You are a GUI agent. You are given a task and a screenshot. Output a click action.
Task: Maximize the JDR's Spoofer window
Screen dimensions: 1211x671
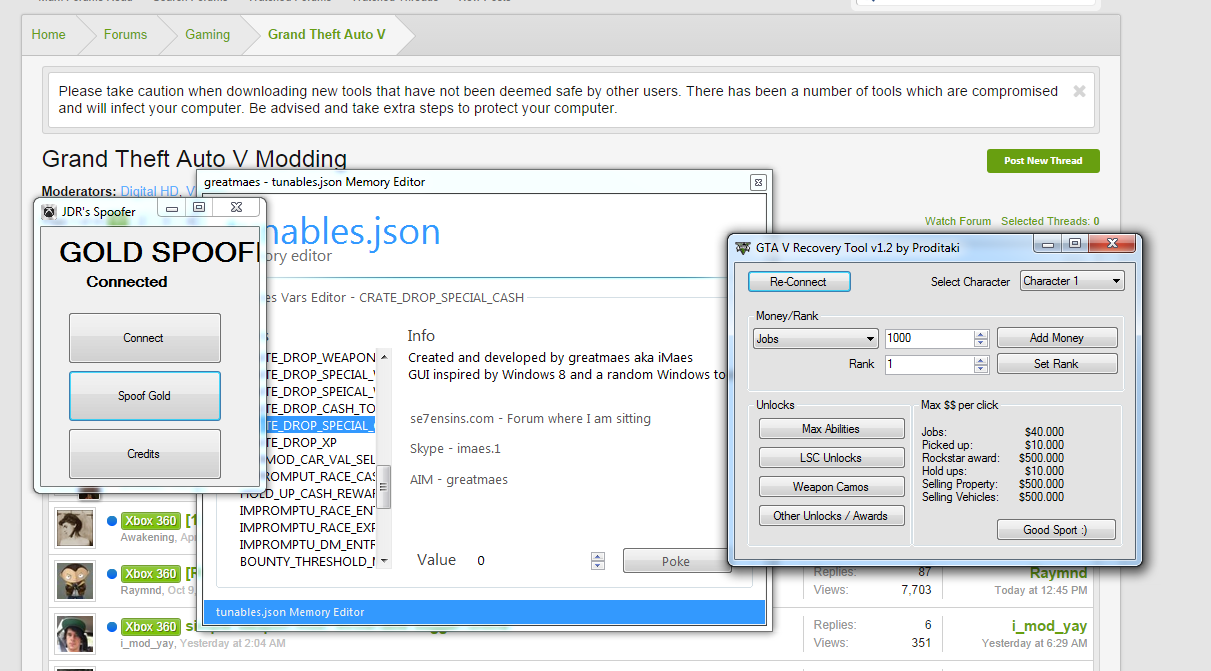click(199, 208)
